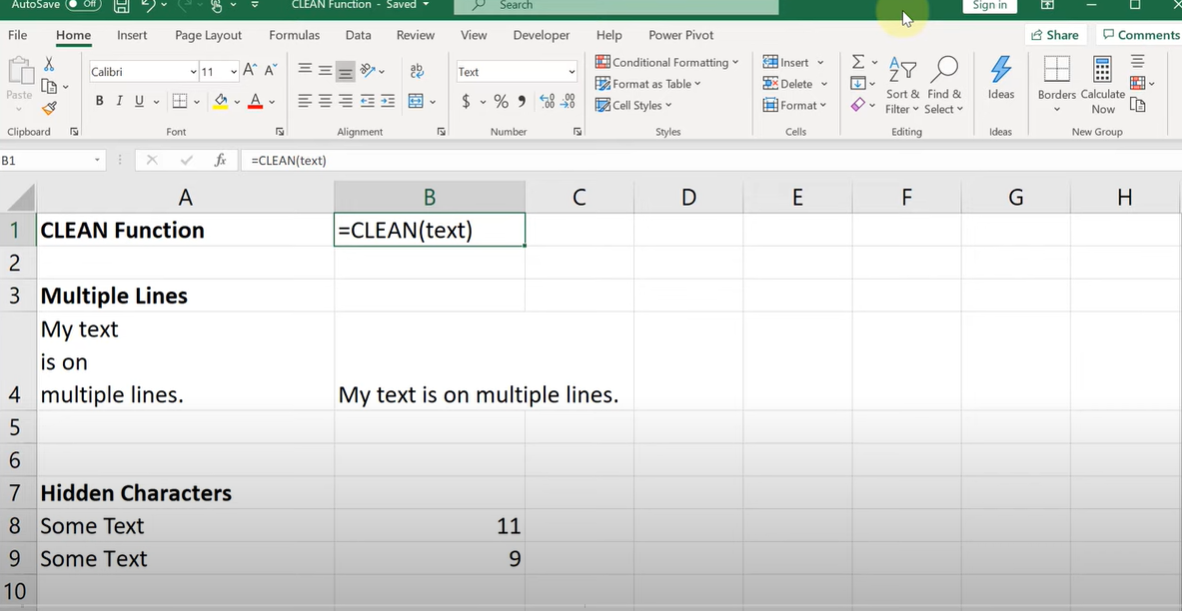Click the Copy icon in Clipboard group
The image size is (1182, 611).
point(49,86)
